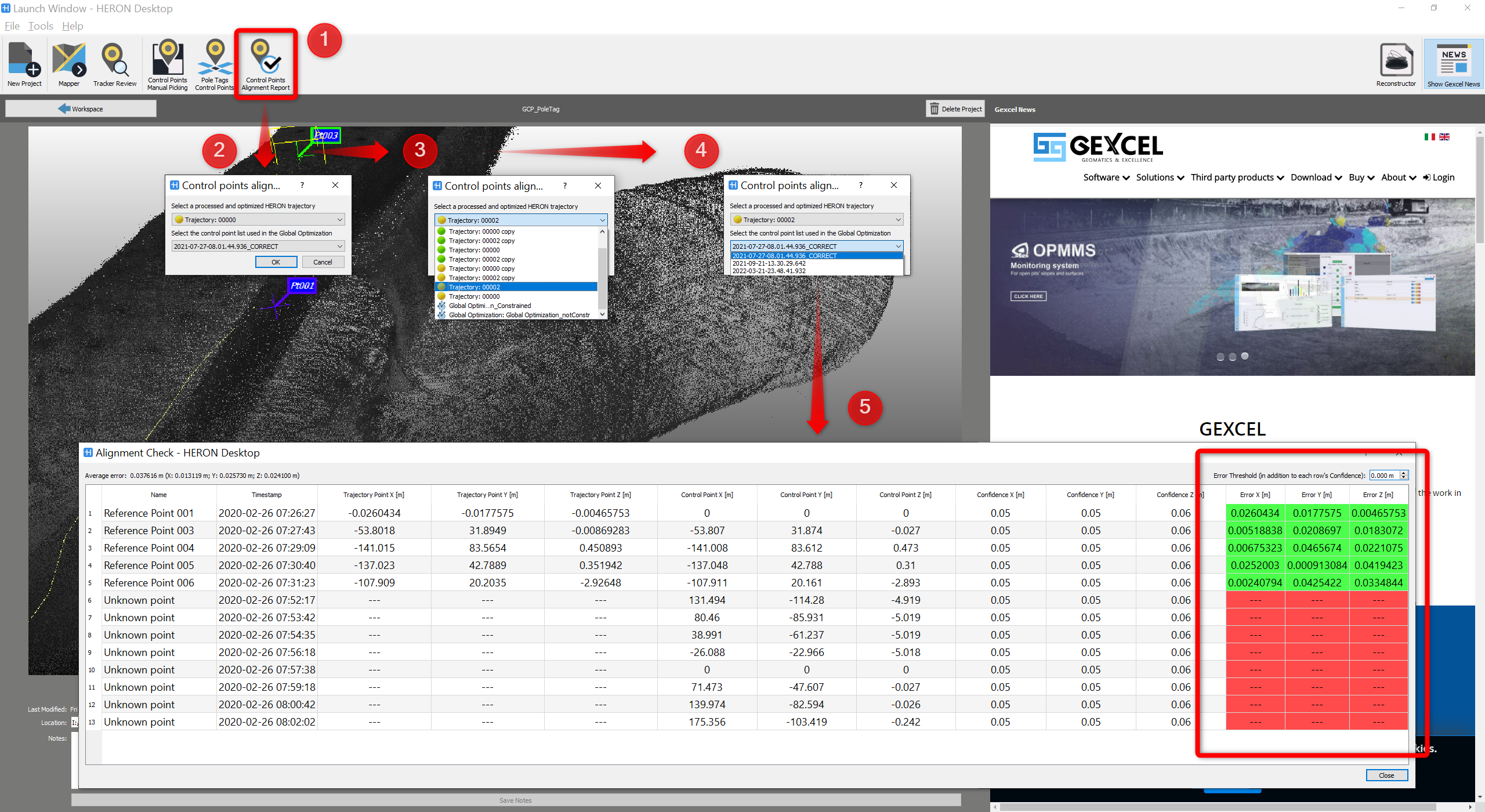Select the third carousel dot on banner
Image resolution: width=1485 pixels, height=812 pixels.
[x=1245, y=356]
